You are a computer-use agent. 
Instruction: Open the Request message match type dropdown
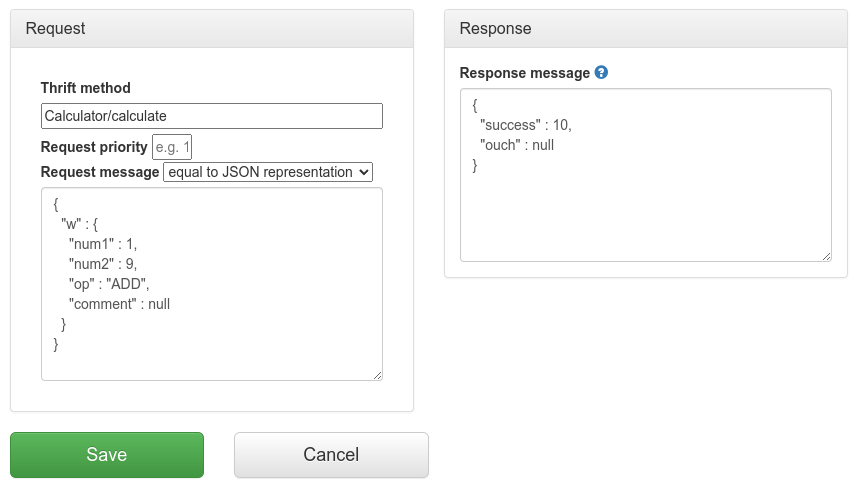[267, 172]
